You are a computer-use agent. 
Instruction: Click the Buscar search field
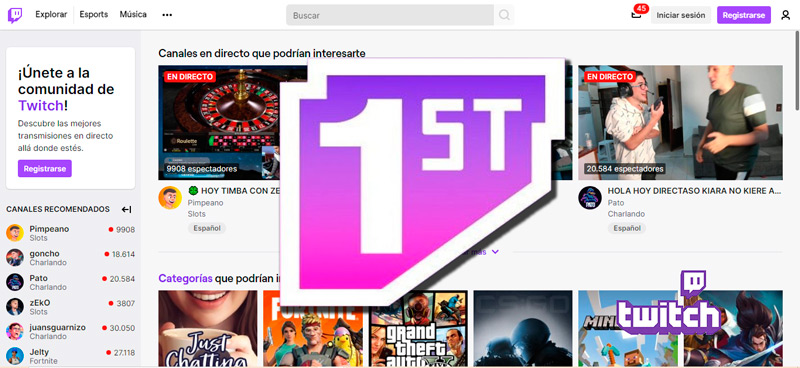pos(390,15)
